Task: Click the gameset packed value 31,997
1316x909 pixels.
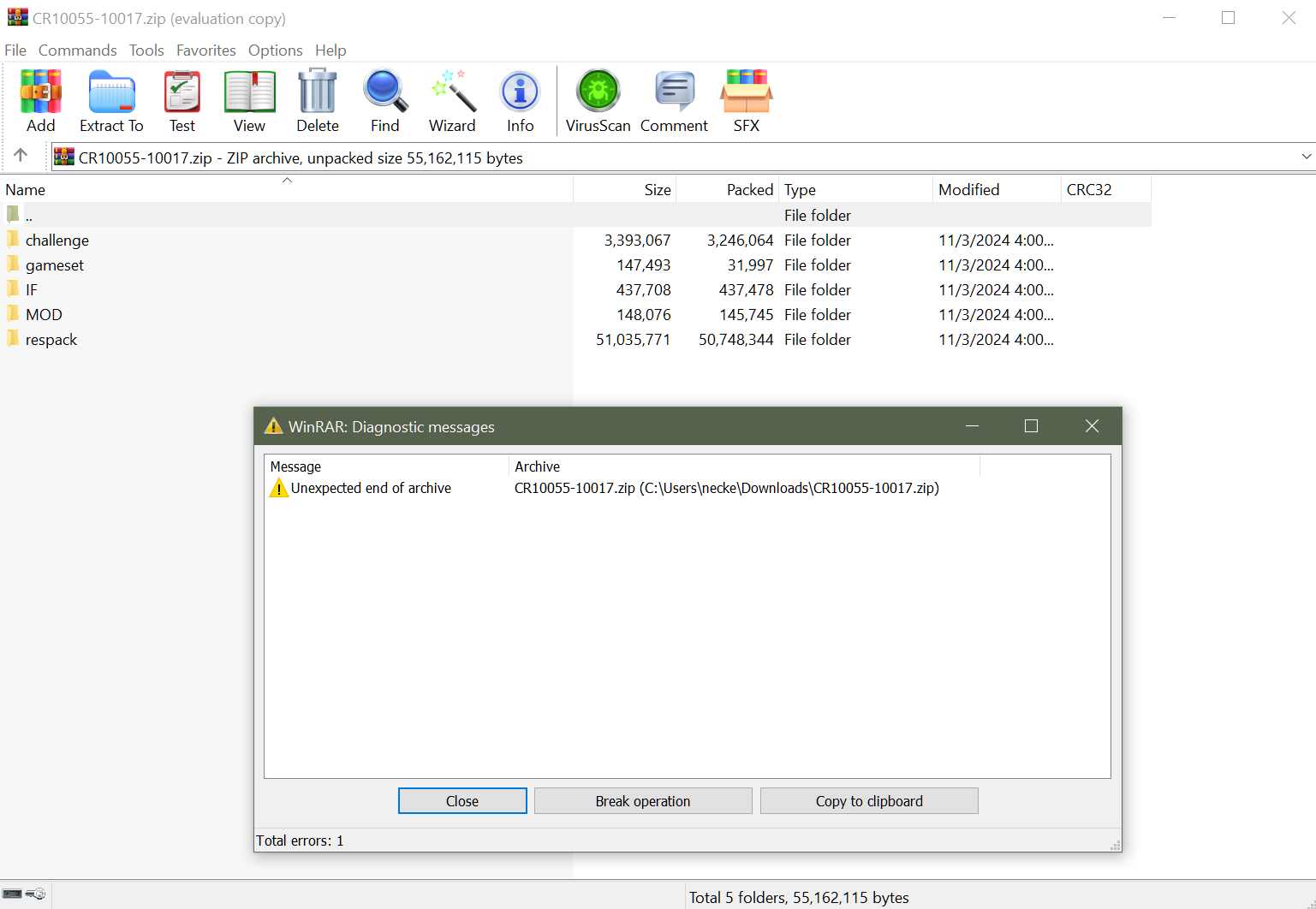Action: [x=751, y=265]
